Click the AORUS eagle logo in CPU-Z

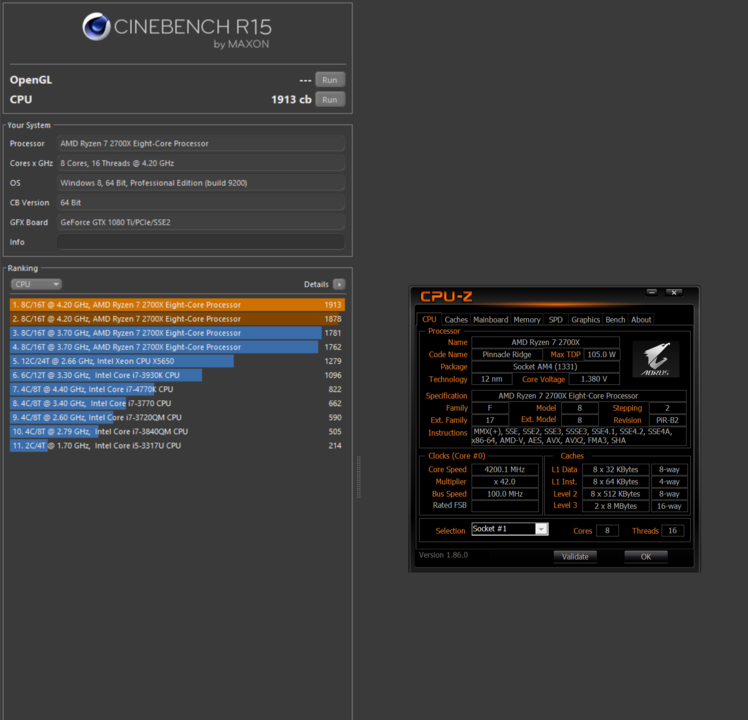pyautogui.click(x=656, y=359)
